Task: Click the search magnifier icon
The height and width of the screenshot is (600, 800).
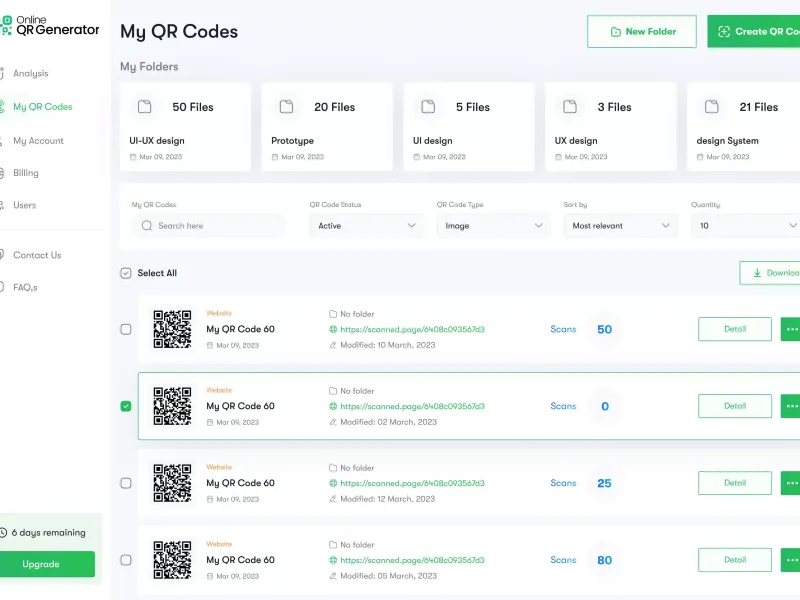Action: click(x=147, y=226)
